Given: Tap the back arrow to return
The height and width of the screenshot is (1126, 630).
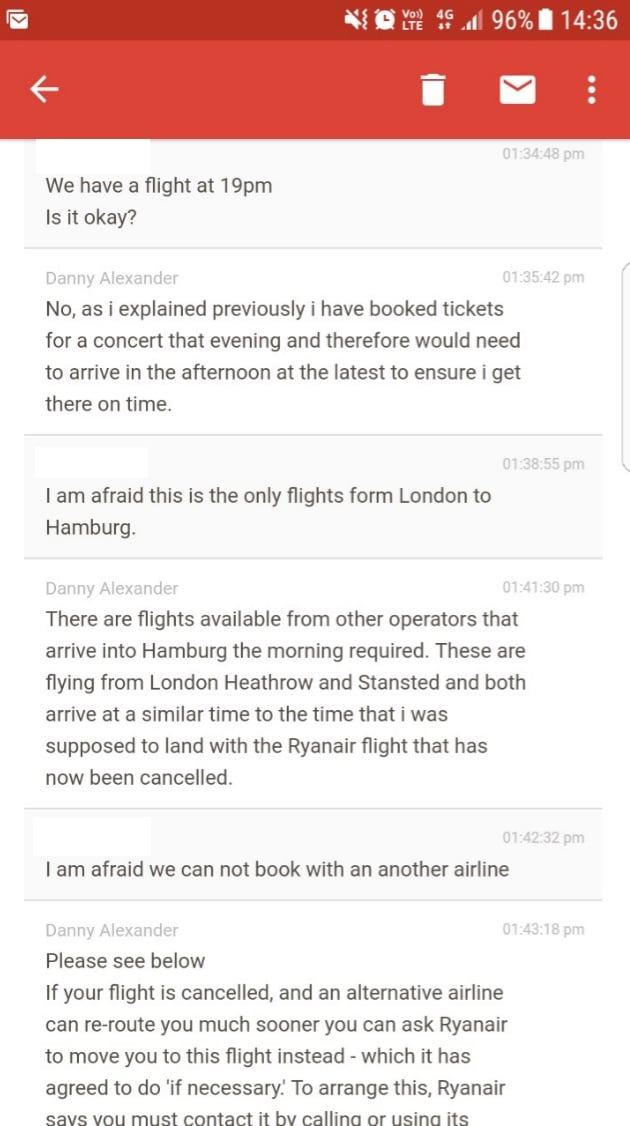Looking at the screenshot, I should point(44,89).
